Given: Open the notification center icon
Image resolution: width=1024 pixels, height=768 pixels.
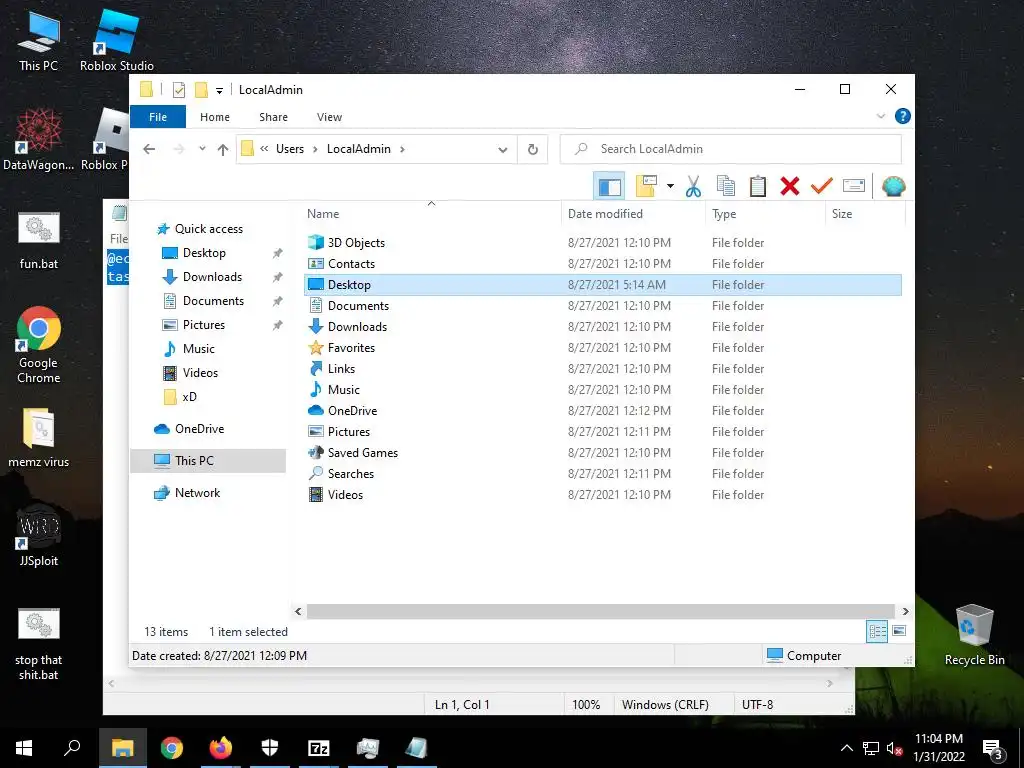Looking at the screenshot, I should (x=992, y=748).
